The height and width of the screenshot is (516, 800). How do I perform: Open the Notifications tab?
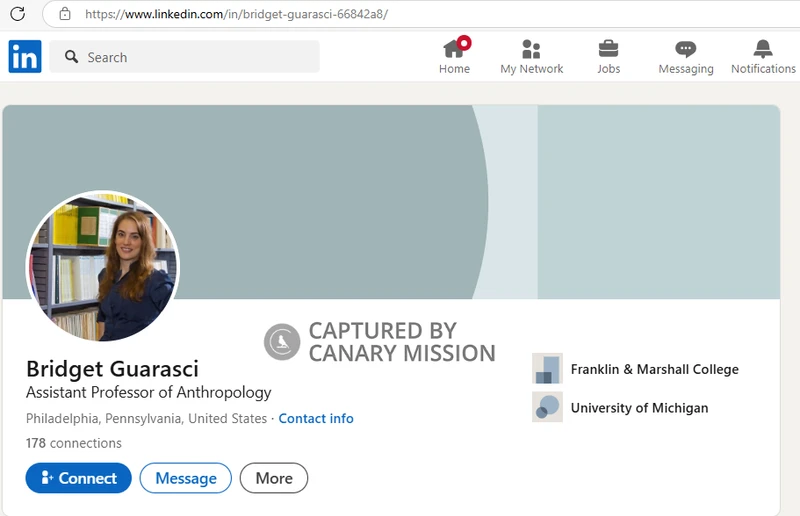[x=763, y=57]
